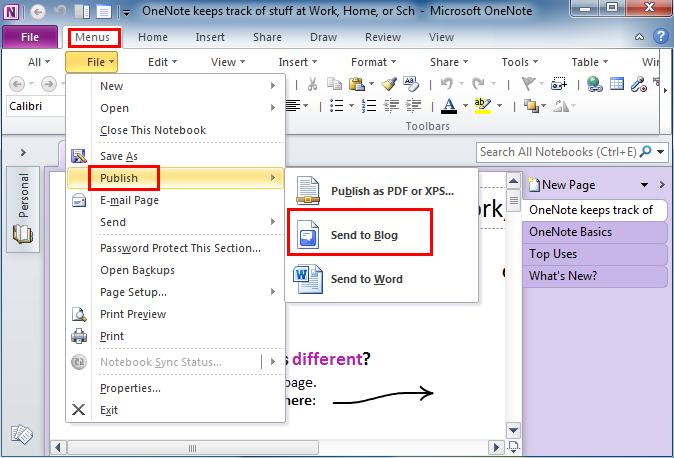Open the Table menu dropdown
Screen dimensions: 674x458
coord(590,62)
